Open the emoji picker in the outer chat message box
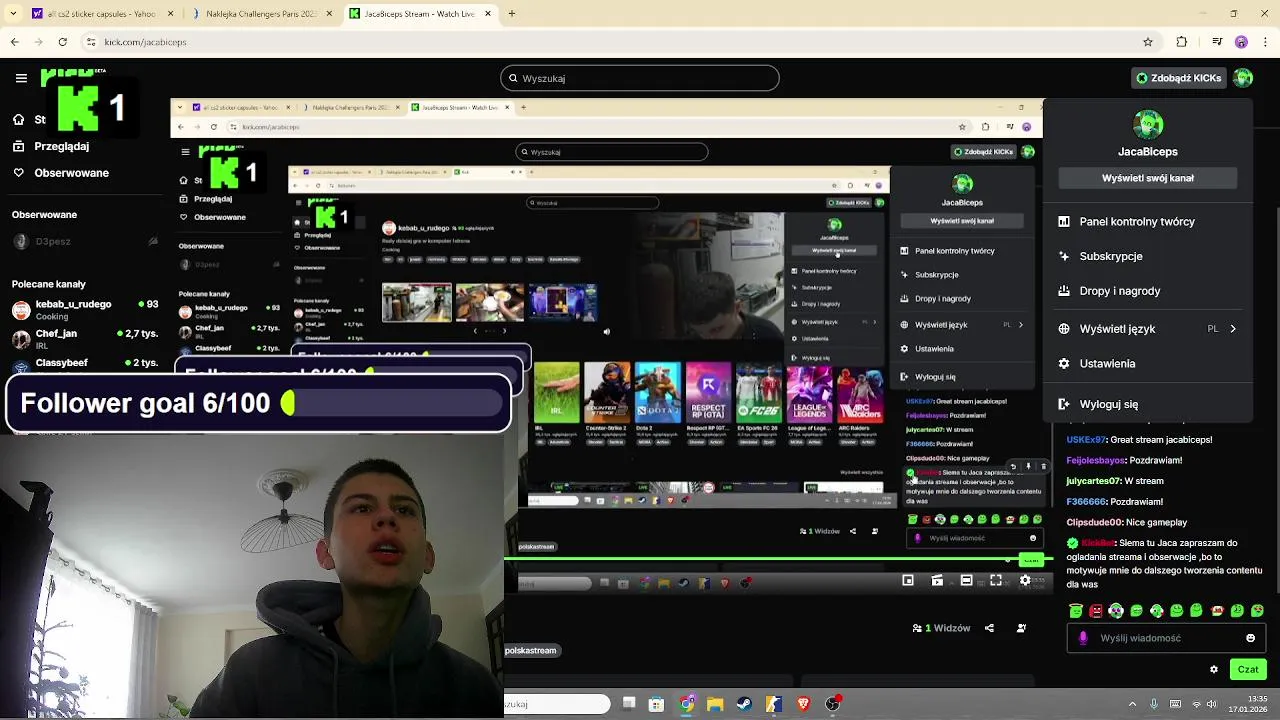The image size is (1280, 720). pyautogui.click(x=1250, y=638)
